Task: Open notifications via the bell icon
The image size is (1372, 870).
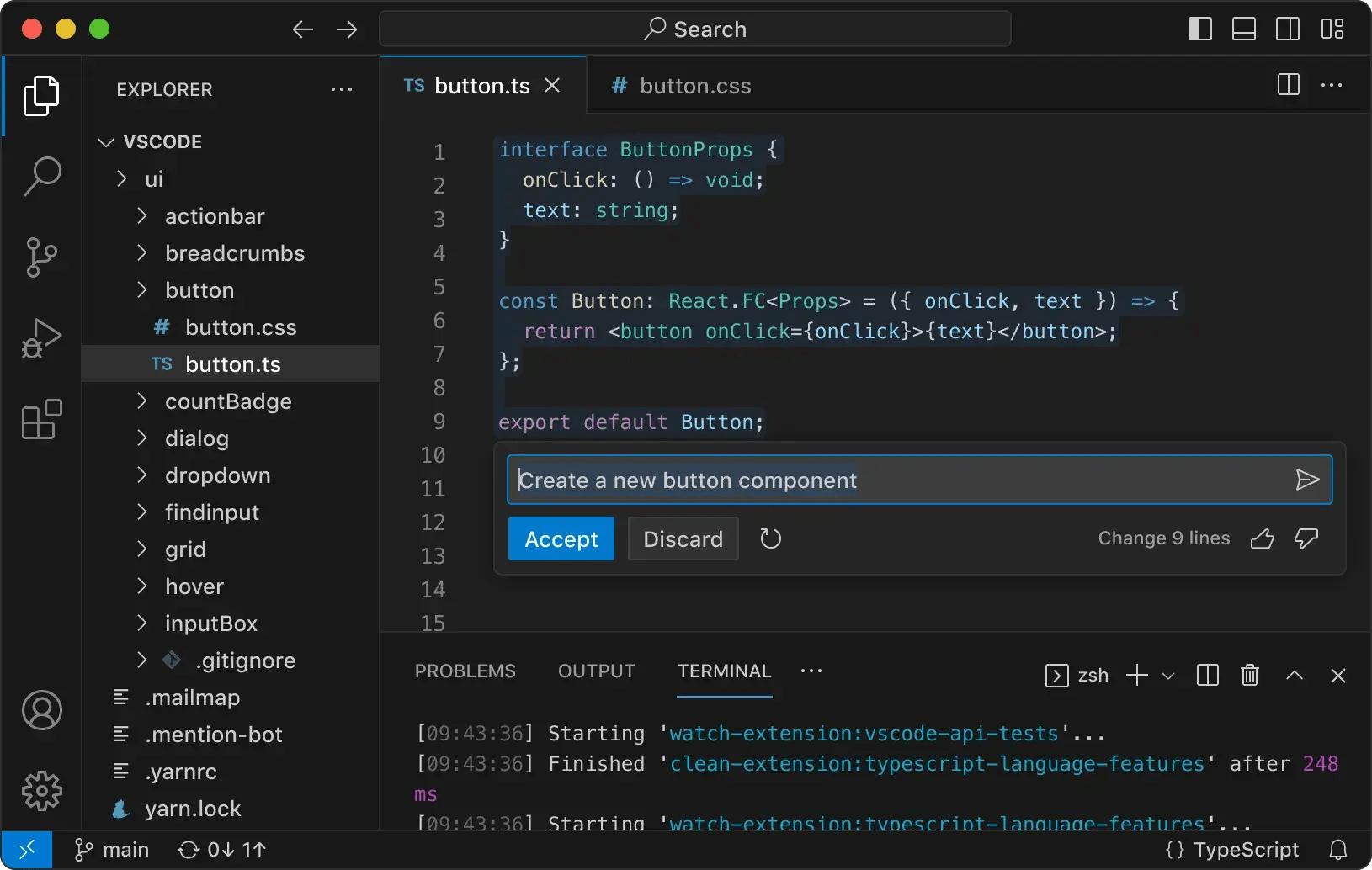Action: point(1337,849)
